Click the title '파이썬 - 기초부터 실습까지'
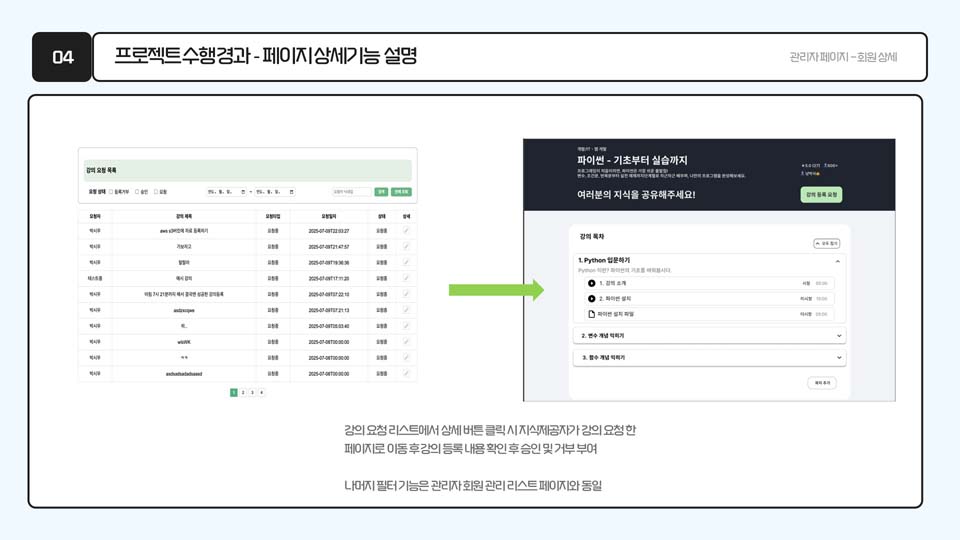 (632, 160)
